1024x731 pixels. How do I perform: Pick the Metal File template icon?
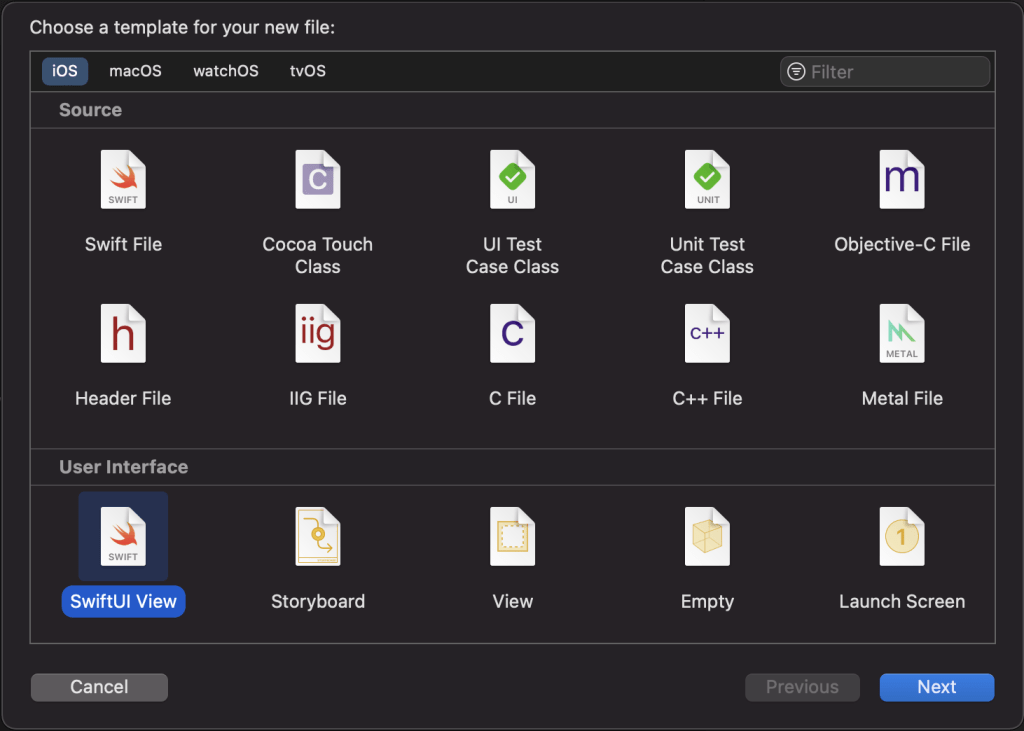coord(902,334)
